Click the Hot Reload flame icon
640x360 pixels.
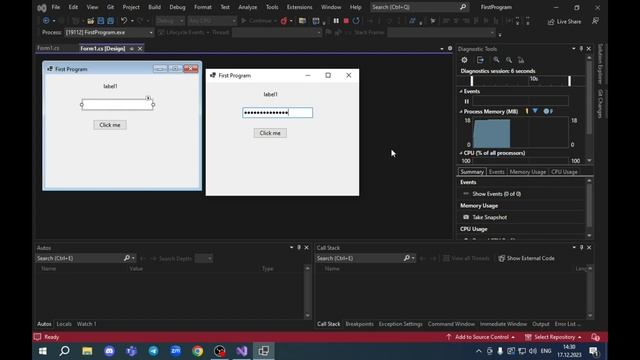coord(284,21)
